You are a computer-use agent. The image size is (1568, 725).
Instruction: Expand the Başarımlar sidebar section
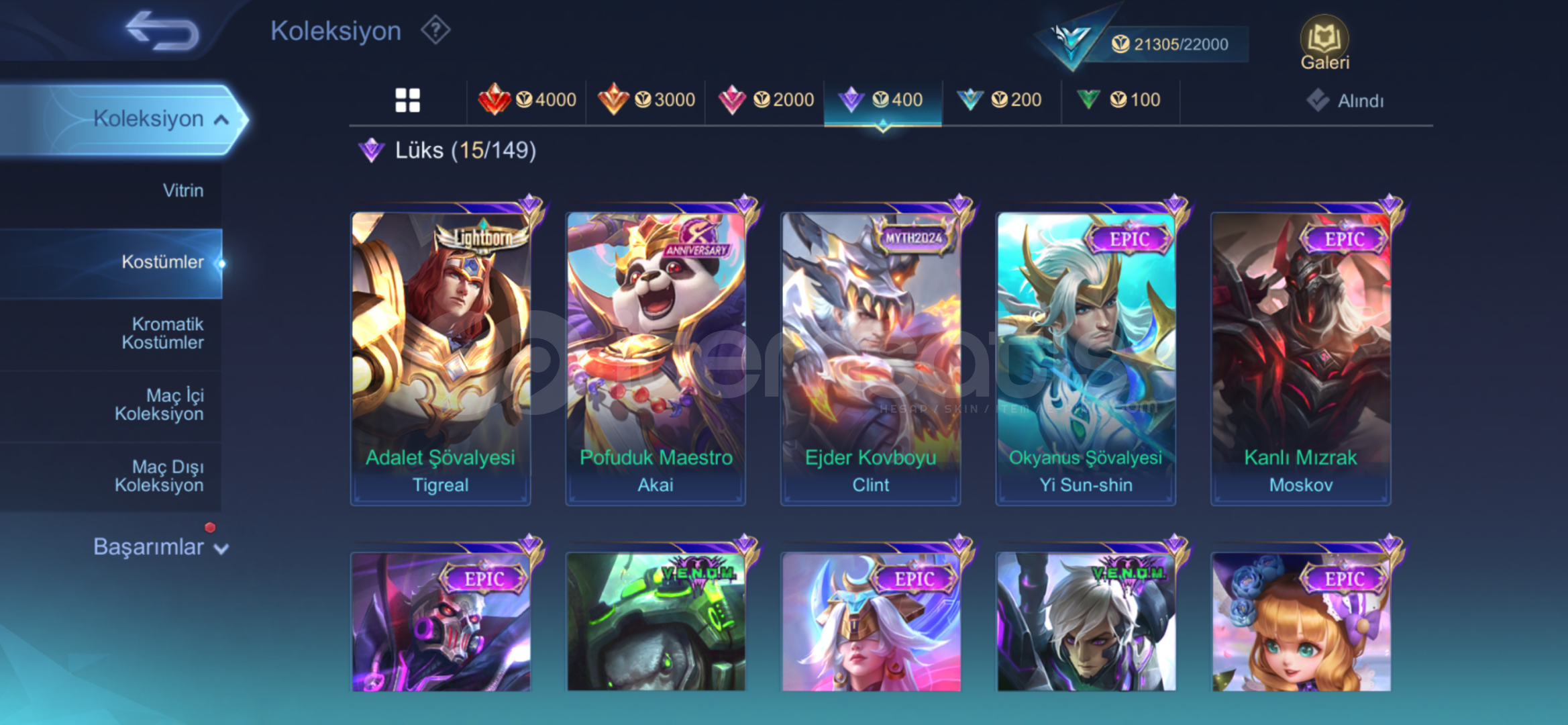(x=161, y=547)
